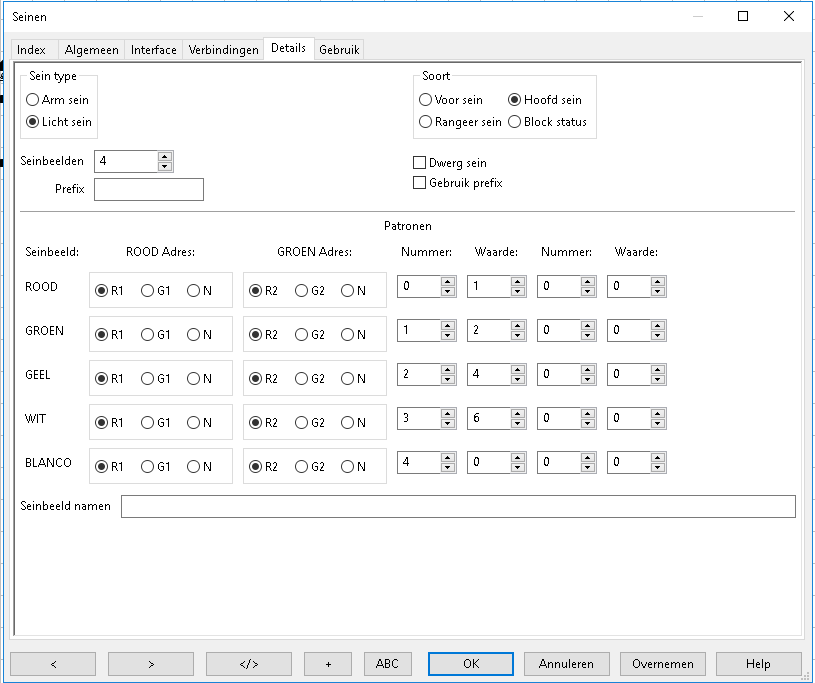815x683 pixels.
Task: Tick the Gebruik prefix checkbox
Action: (x=420, y=183)
